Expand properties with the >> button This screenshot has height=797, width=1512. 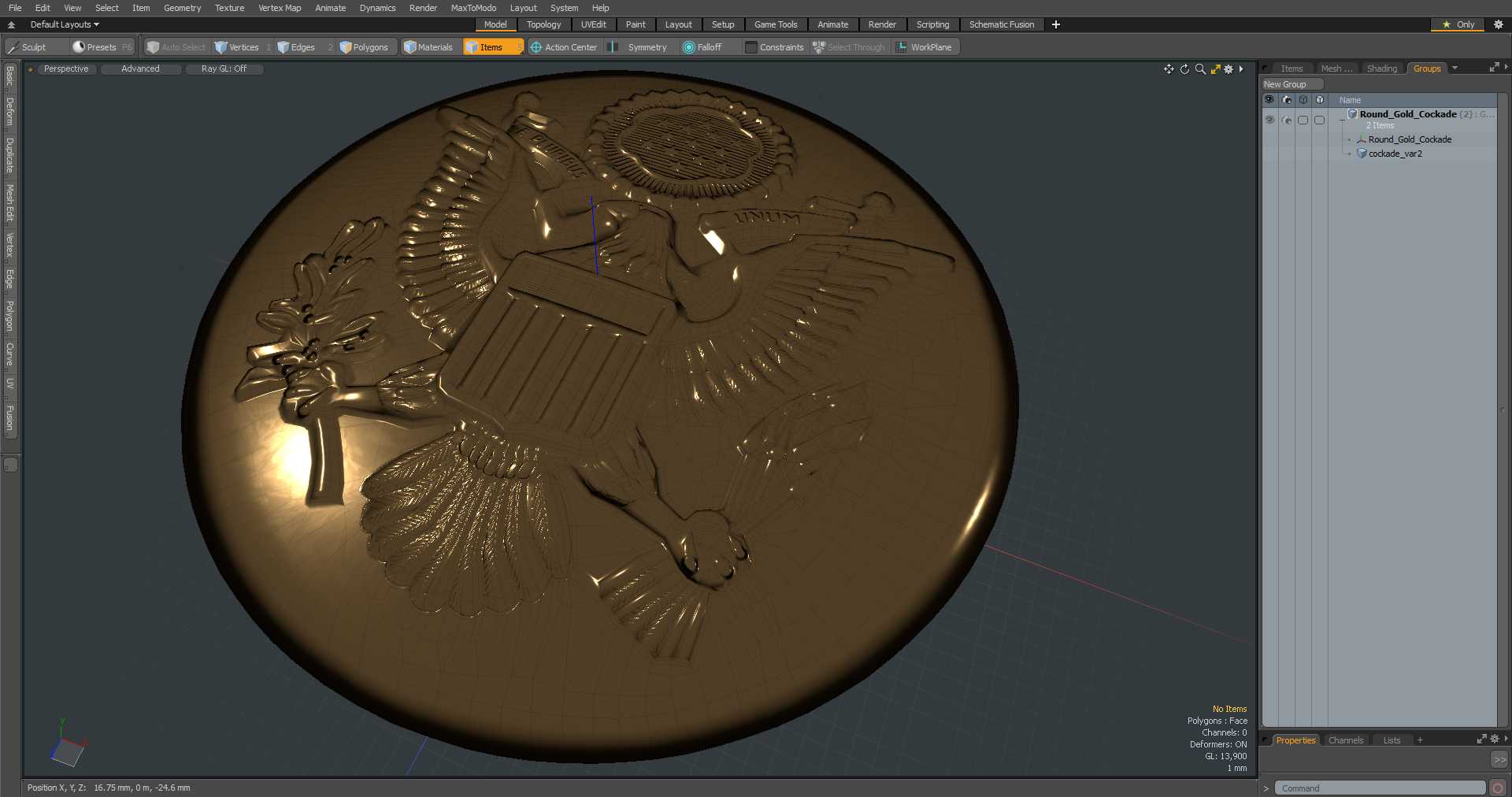point(1499,760)
